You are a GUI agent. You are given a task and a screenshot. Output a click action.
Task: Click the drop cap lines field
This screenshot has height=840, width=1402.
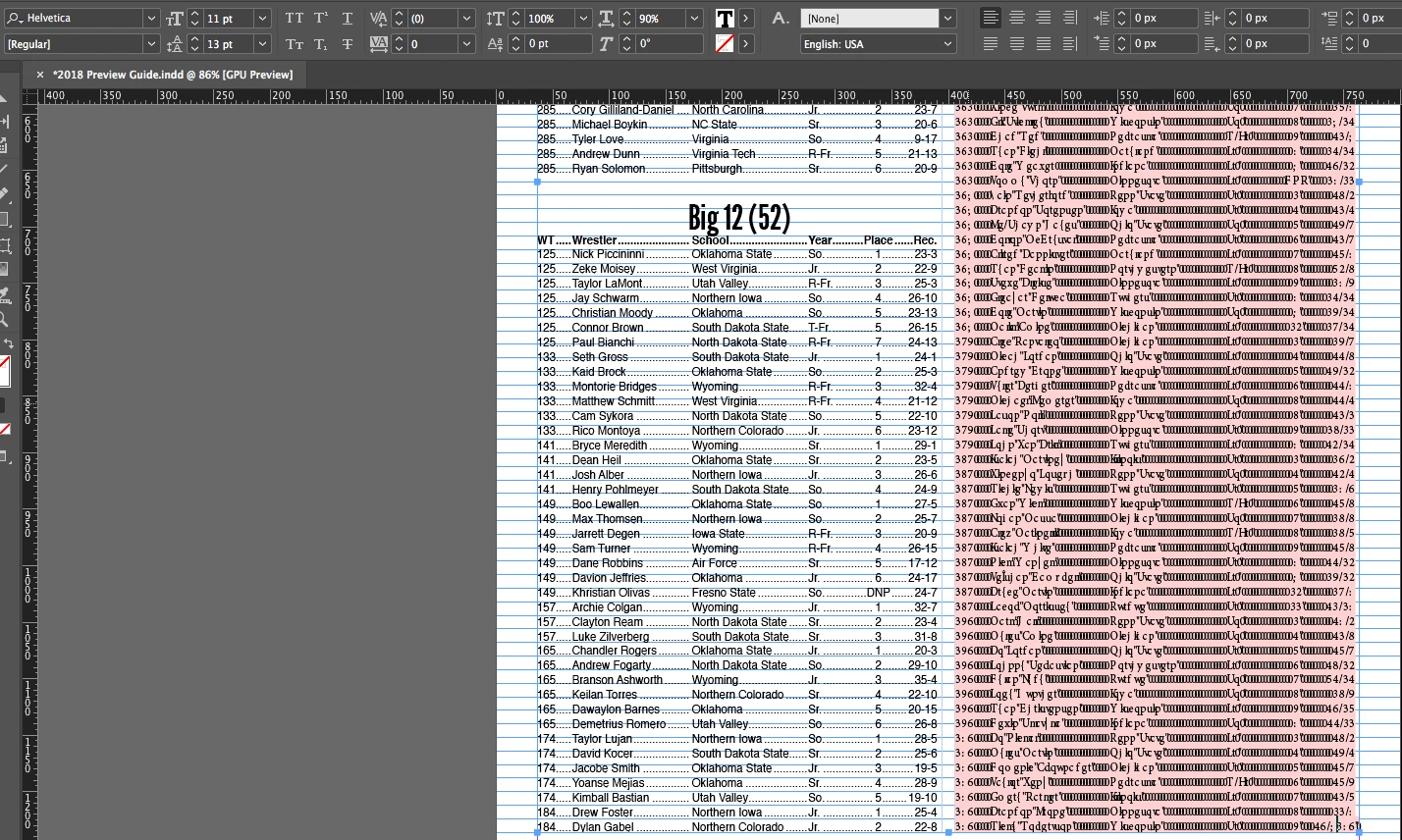click(1379, 44)
